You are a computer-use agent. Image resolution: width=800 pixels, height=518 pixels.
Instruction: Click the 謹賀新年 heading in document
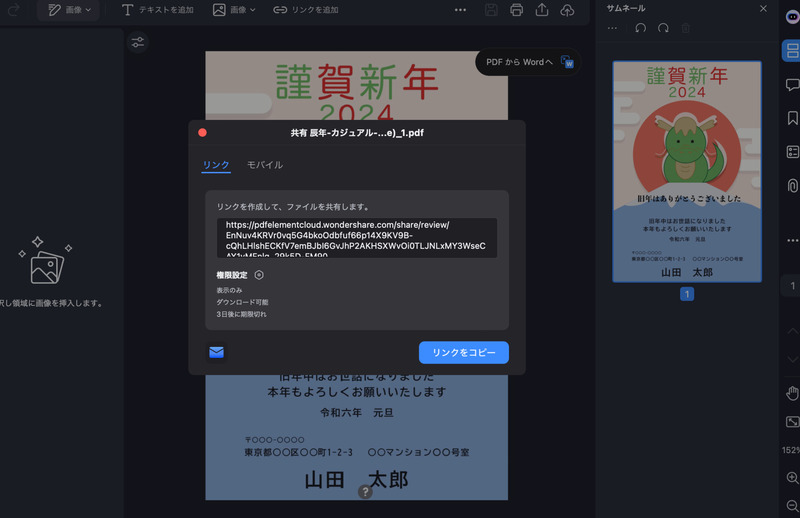coord(357,82)
